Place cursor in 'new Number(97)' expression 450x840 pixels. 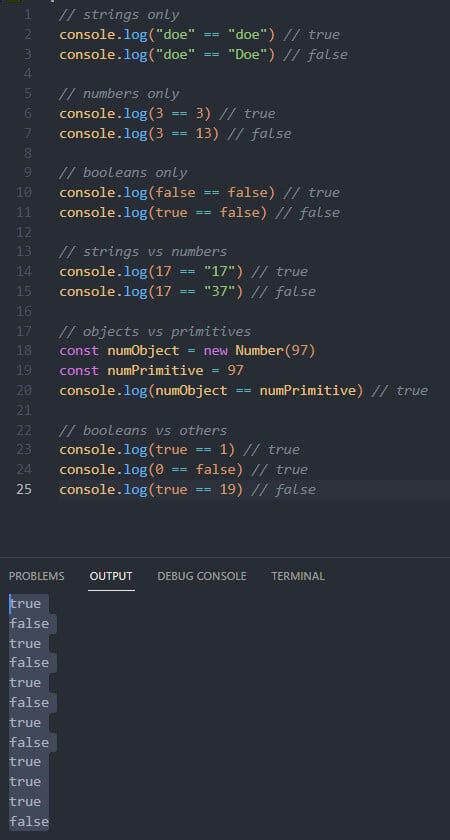point(260,350)
